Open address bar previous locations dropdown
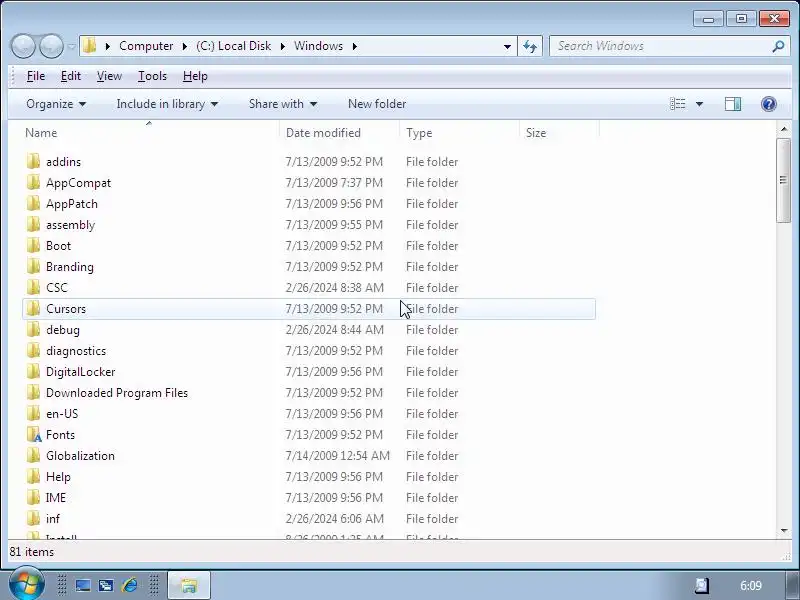Image resolution: width=800 pixels, height=600 pixels. [x=507, y=46]
